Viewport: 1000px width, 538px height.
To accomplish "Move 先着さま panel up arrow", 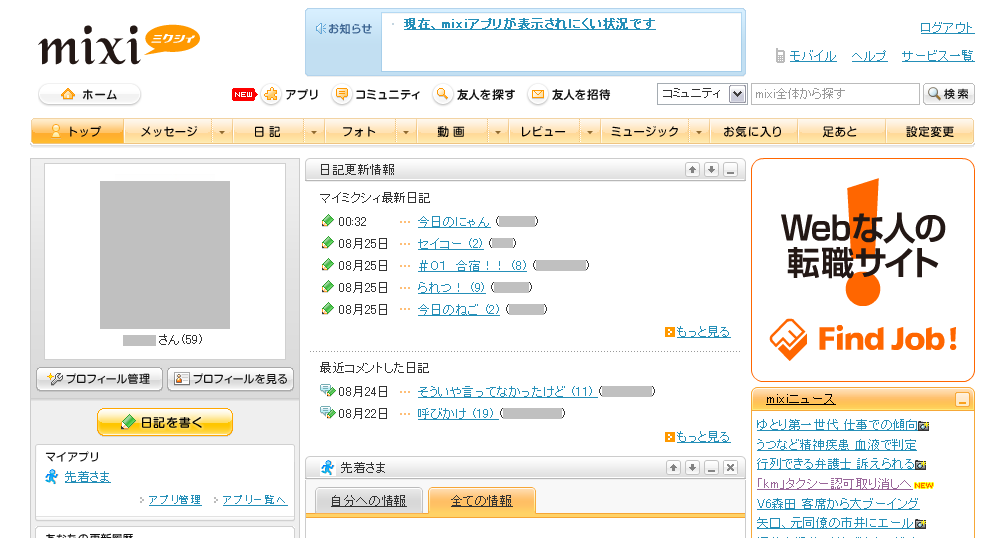I will click(x=673, y=468).
